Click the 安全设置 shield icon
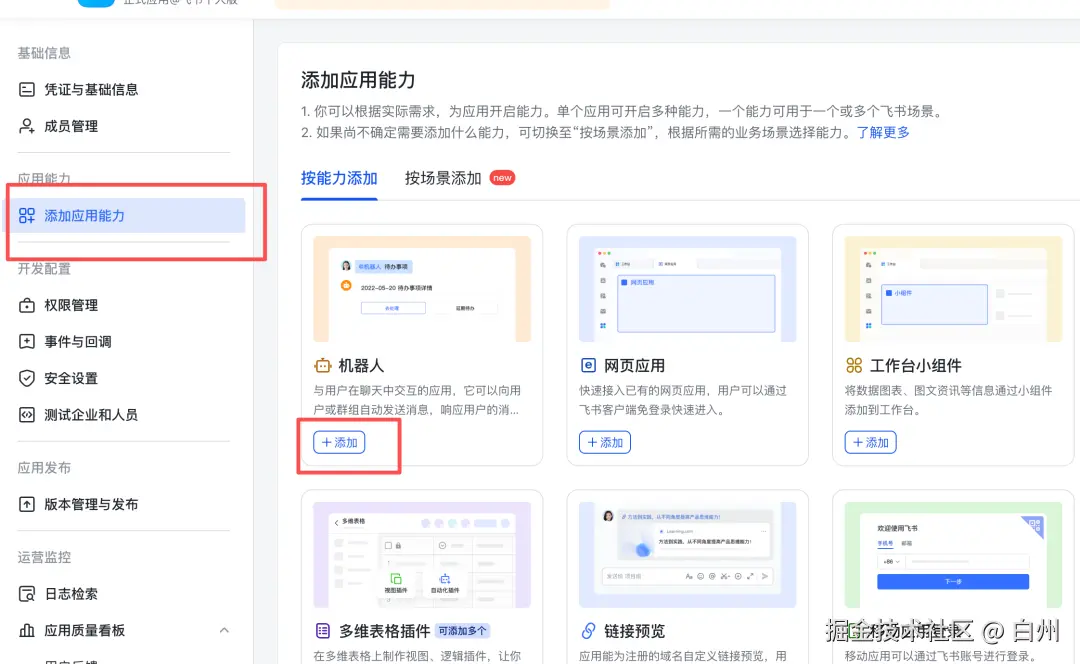Viewport: 1080px width, 664px height. tap(27, 378)
